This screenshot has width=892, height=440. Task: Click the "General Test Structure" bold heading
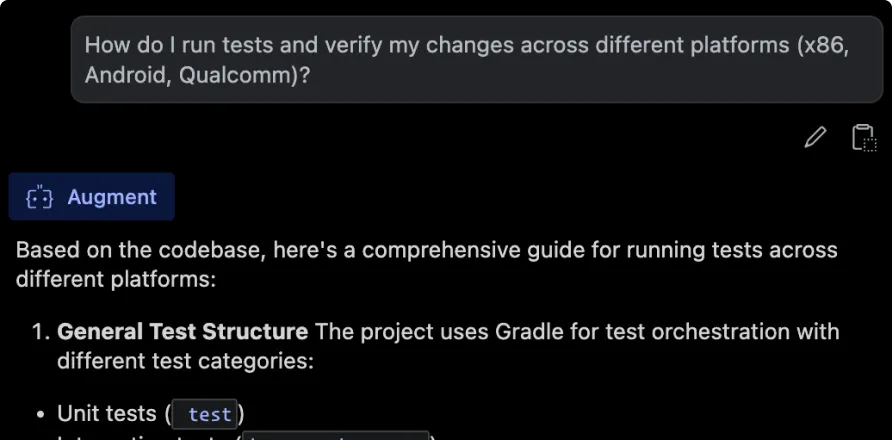(182, 331)
